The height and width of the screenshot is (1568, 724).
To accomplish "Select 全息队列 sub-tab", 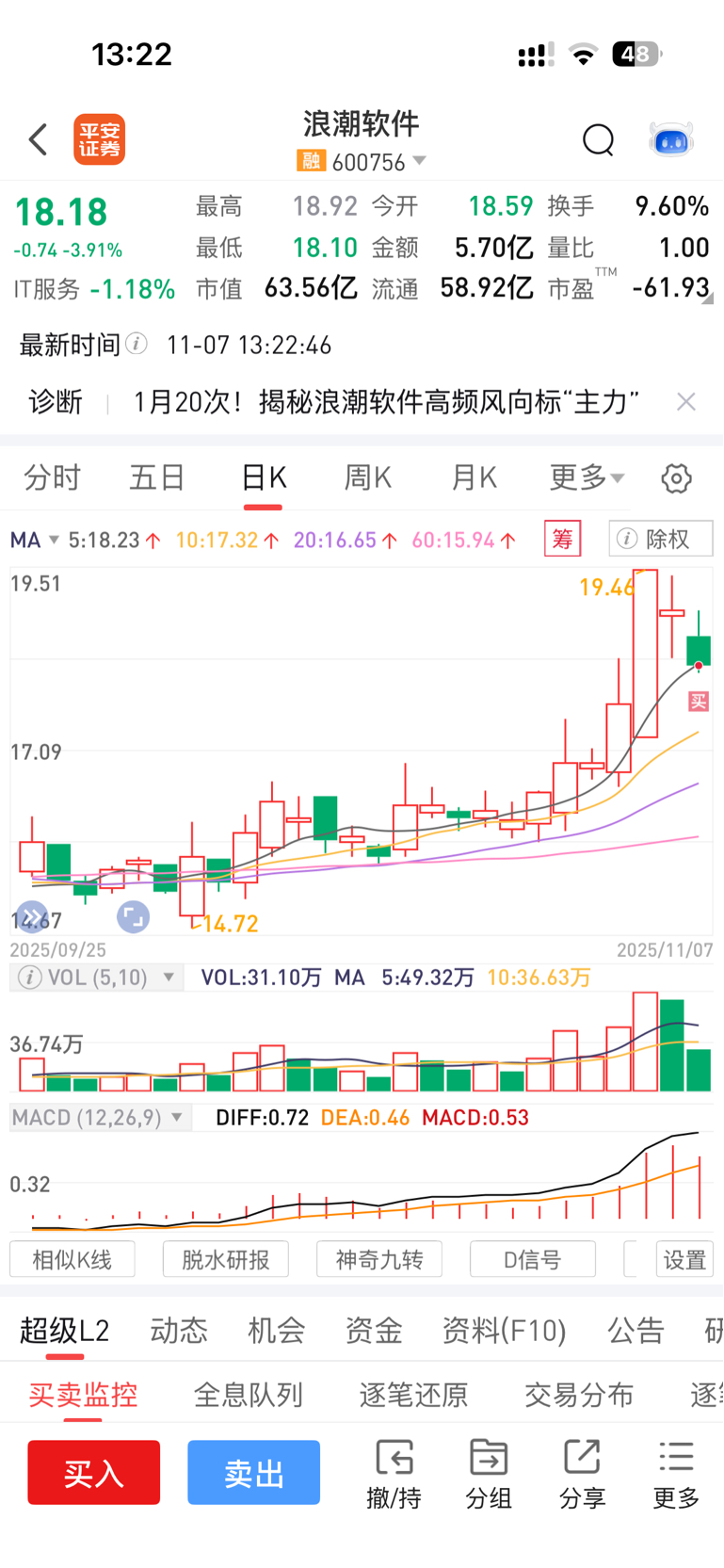I will tap(249, 1394).
